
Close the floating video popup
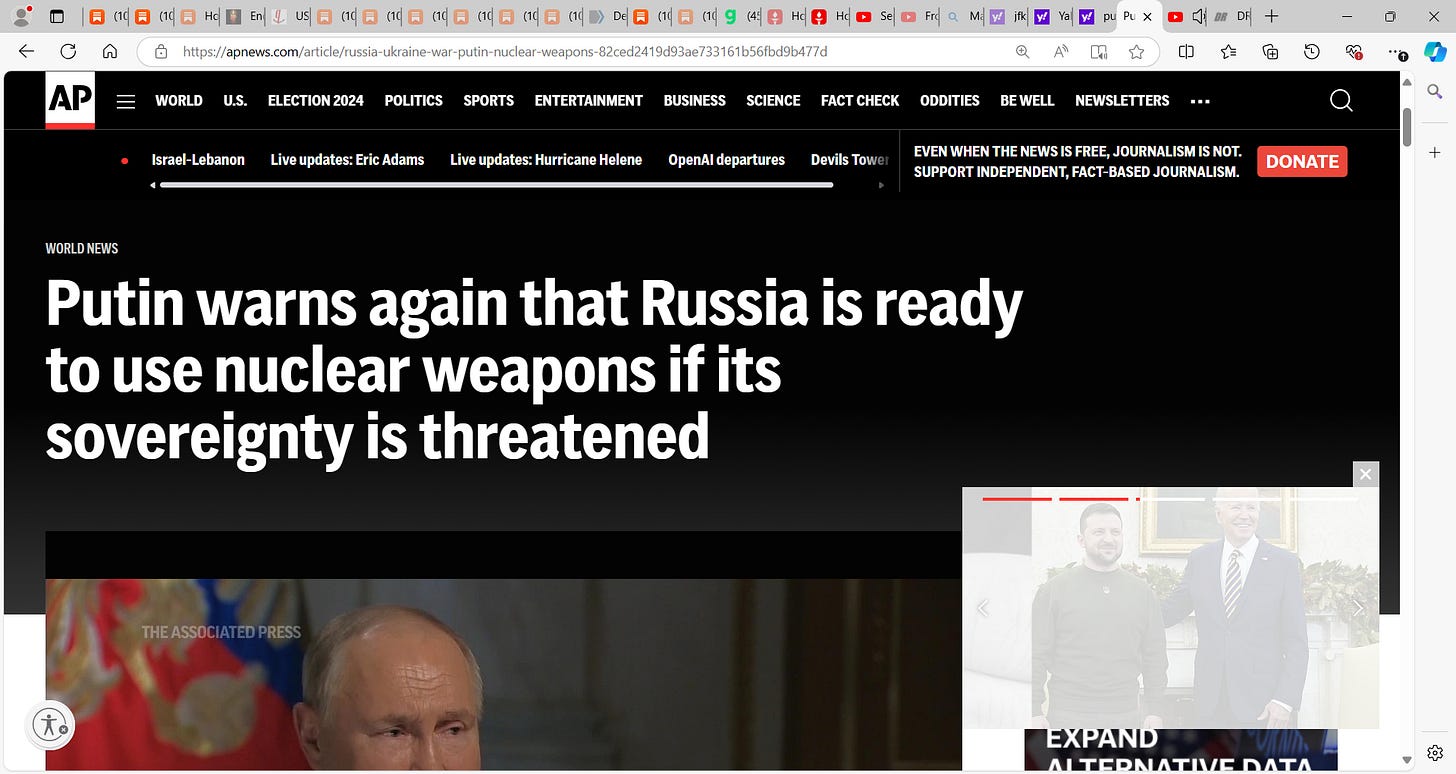tap(1365, 474)
